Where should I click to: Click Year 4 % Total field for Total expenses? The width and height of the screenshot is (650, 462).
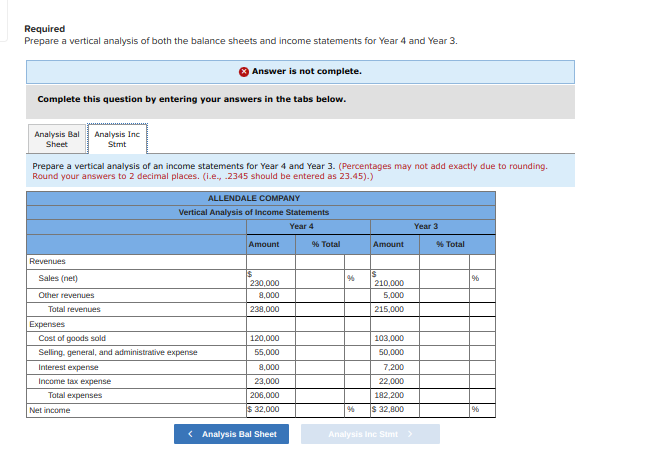point(320,396)
